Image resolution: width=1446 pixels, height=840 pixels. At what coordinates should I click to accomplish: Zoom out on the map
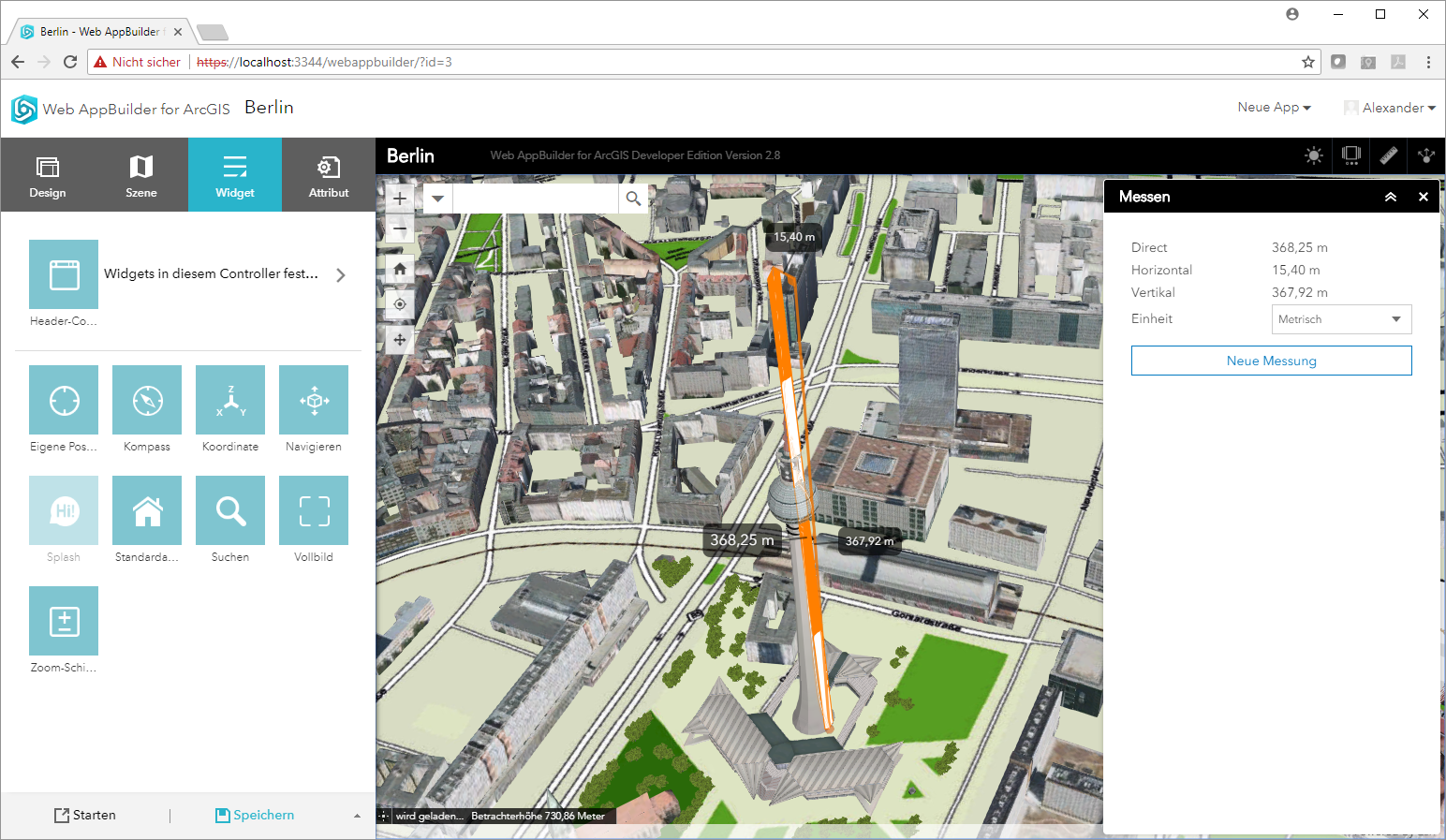coord(400,228)
